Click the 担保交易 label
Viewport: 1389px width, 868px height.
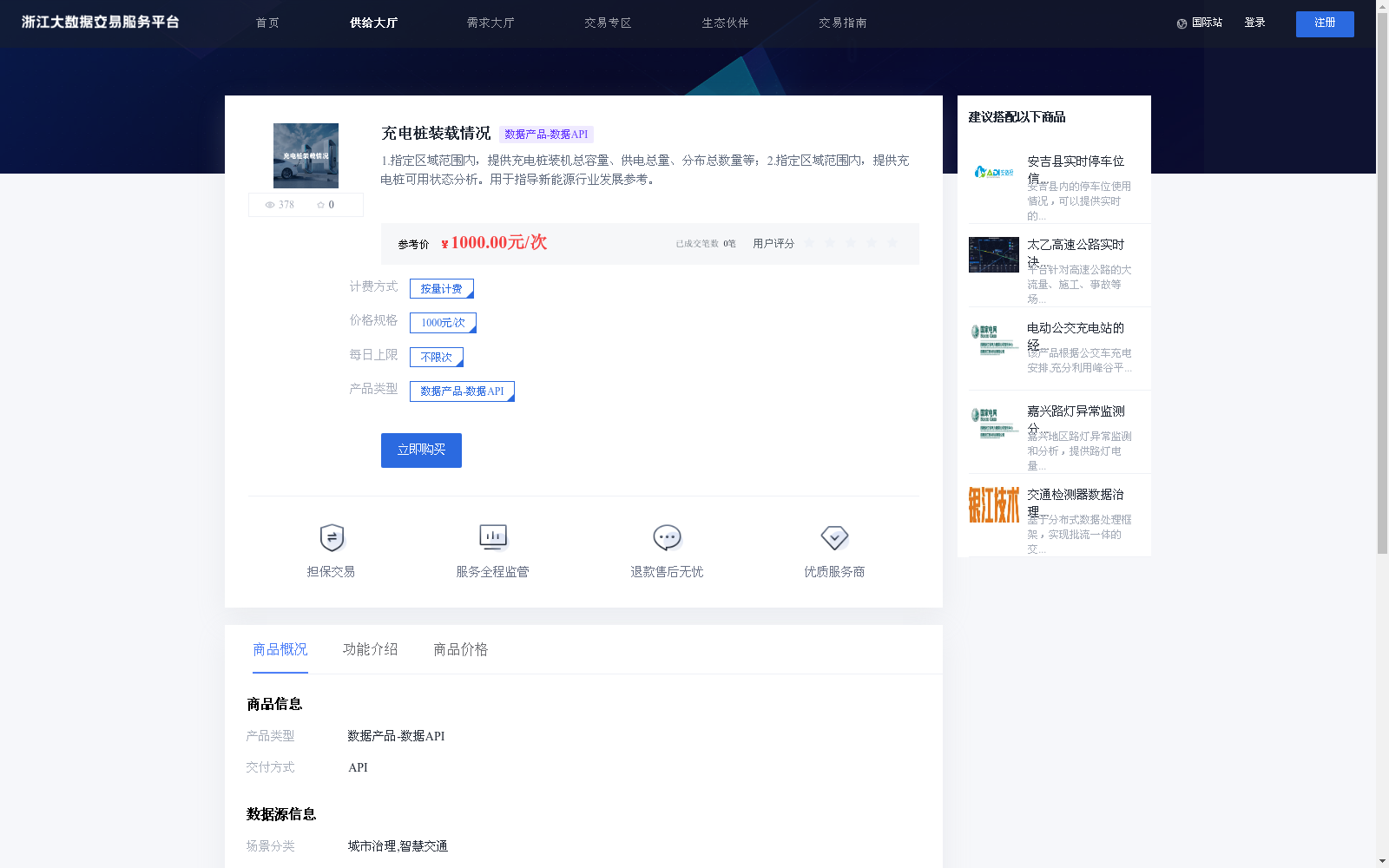pyautogui.click(x=331, y=572)
